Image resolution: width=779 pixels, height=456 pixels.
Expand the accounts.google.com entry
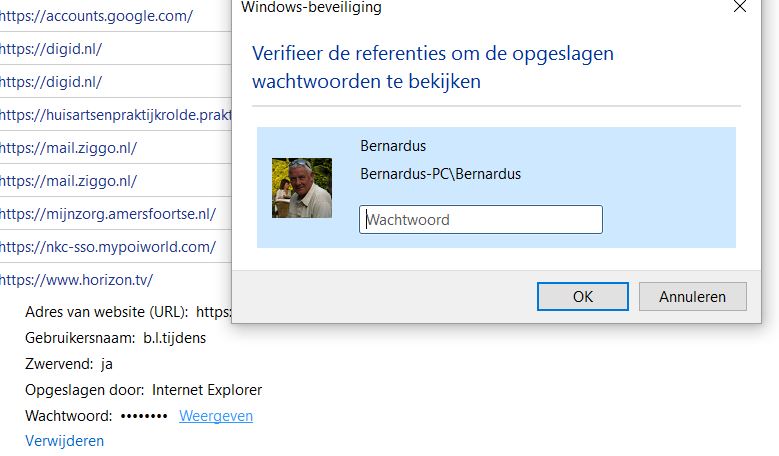tap(96, 16)
